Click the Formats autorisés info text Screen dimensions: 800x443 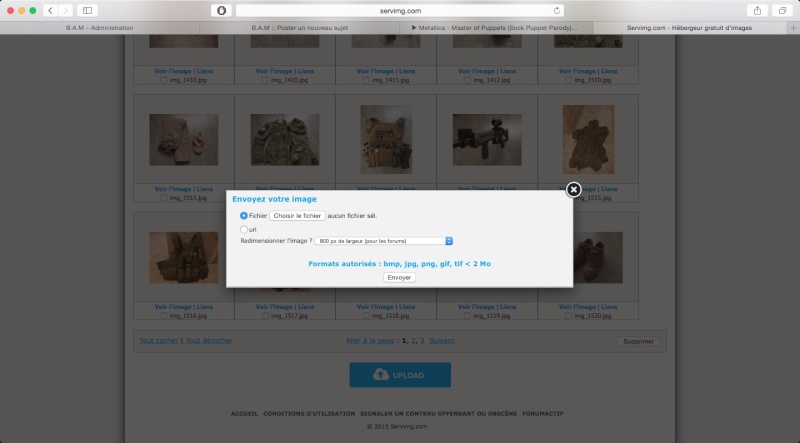pyautogui.click(x=399, y=264)
